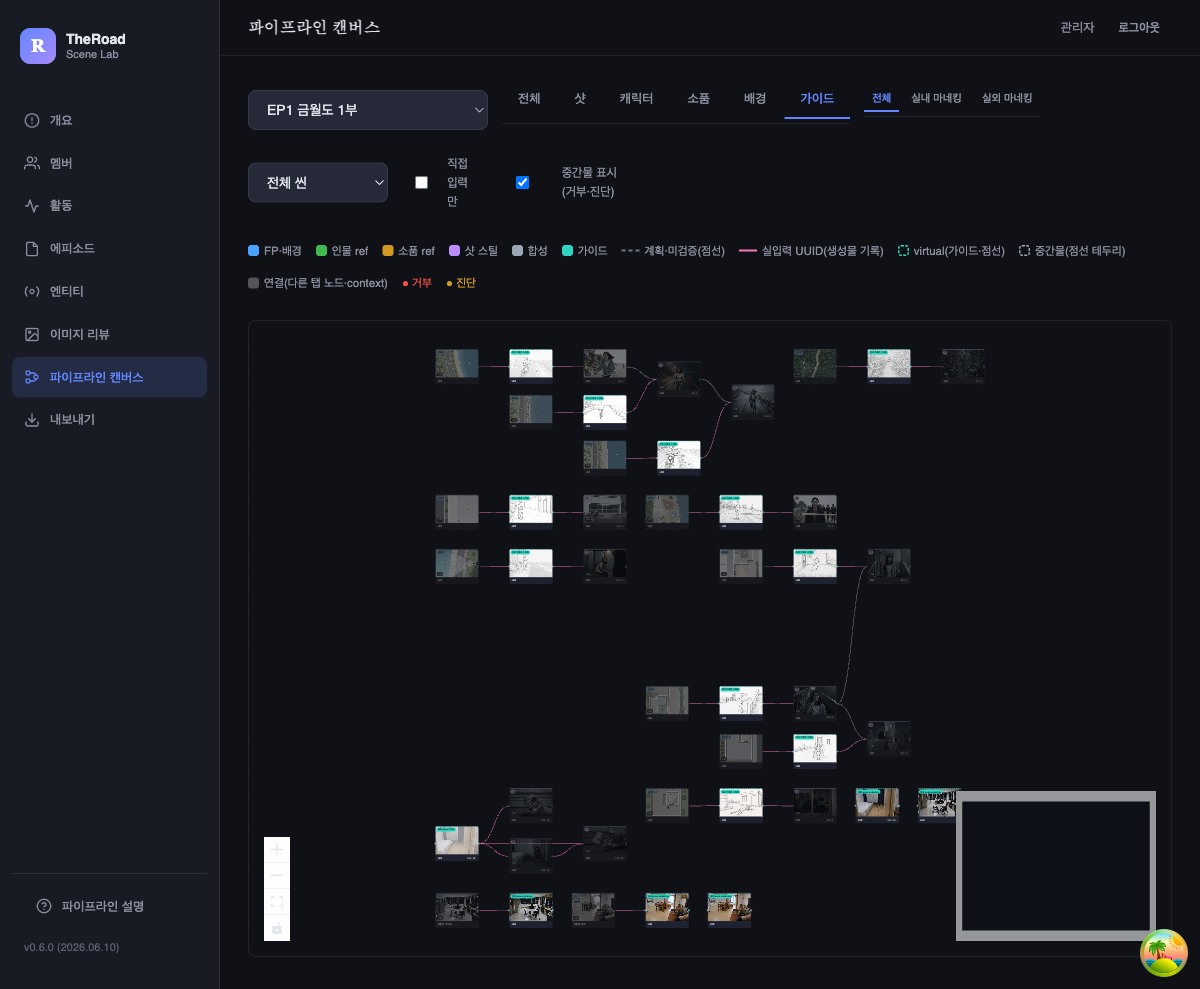Select the 멤버 members icon
The width and height of the screenshot is (1200, 989).
point(32,163)
